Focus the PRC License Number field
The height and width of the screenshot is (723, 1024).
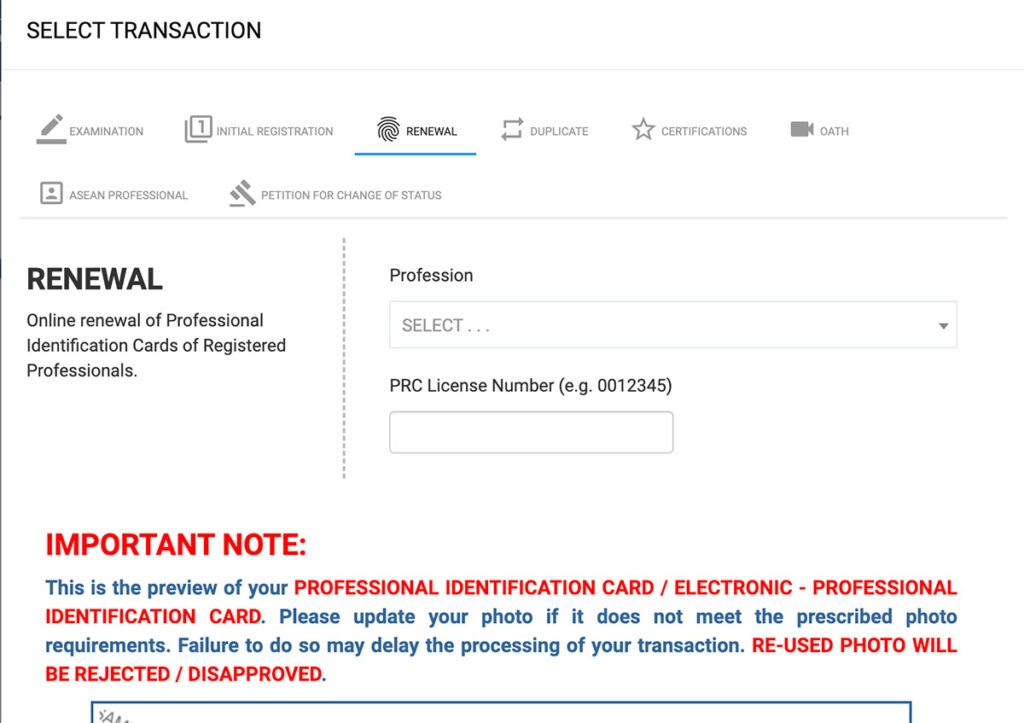(531, 432)
